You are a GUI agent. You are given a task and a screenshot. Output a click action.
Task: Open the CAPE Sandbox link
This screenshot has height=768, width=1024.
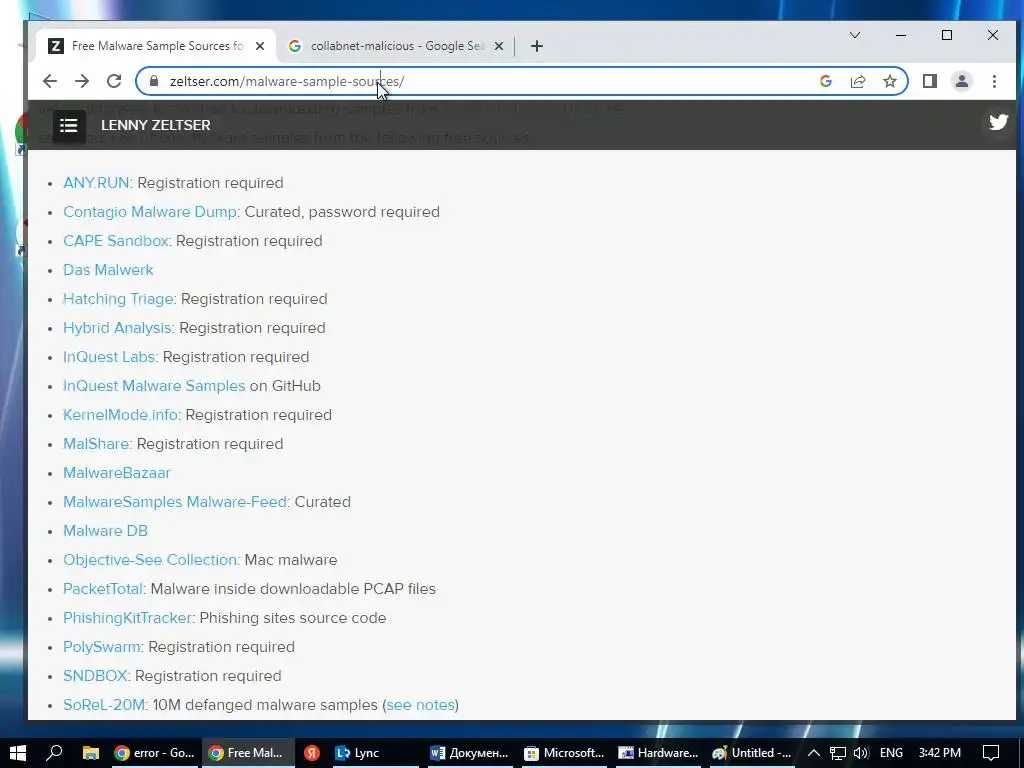click(x=116, y=241)
